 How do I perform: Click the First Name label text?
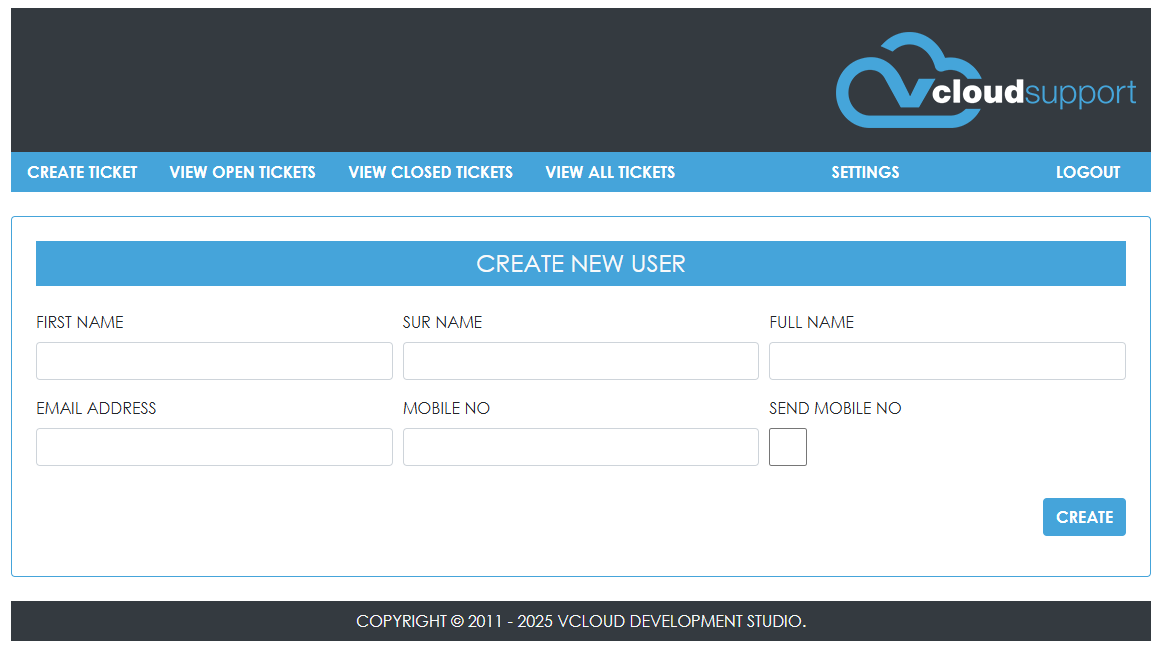click(80, 322)
